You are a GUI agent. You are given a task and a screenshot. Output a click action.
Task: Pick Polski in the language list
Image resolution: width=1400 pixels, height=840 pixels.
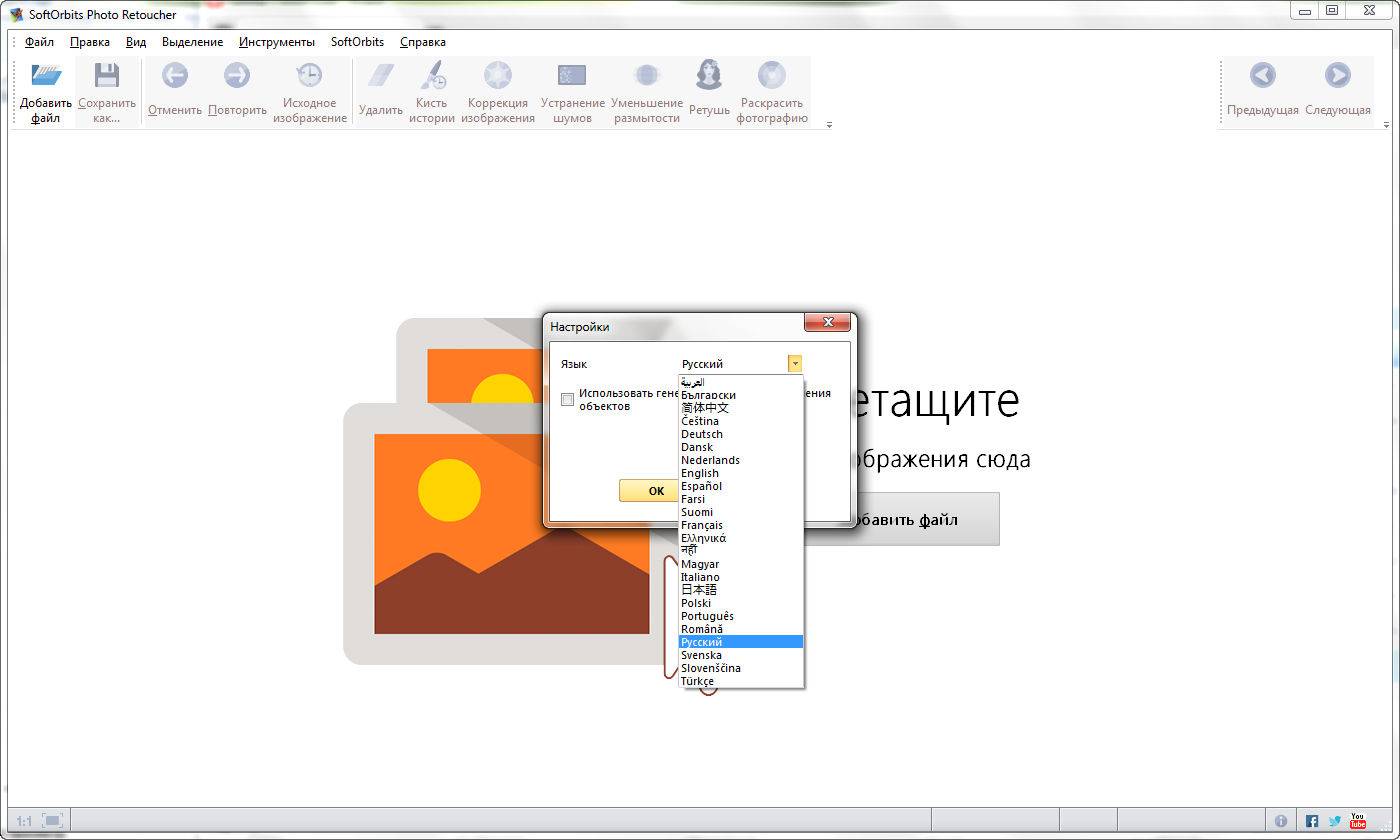pyautogui.click(x=741, y=603)
